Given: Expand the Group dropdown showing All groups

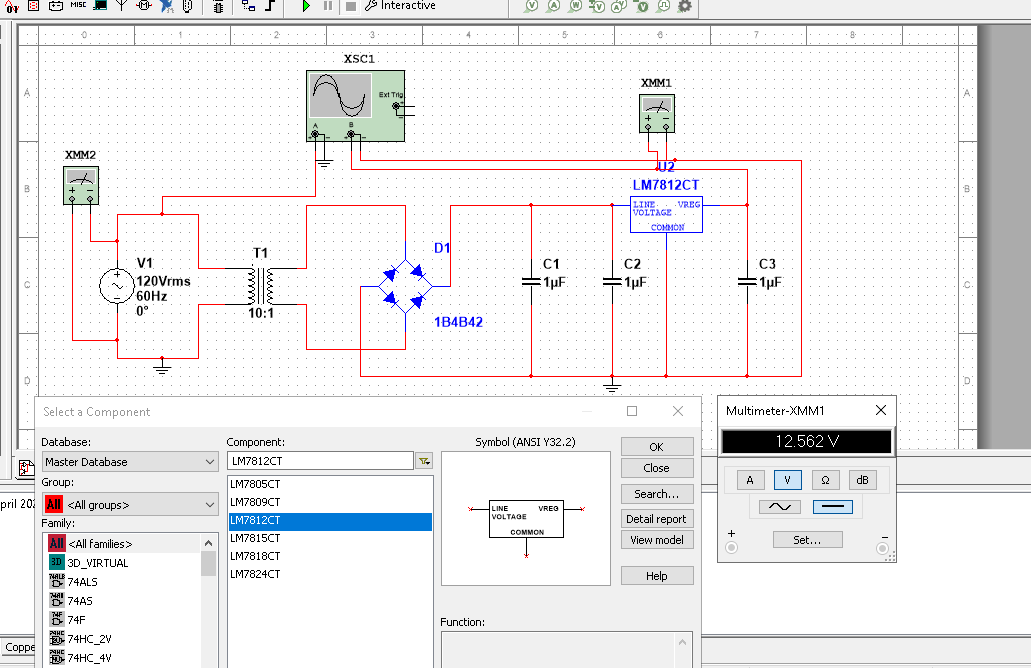Looking at the screenshot, I should (129, 505).
